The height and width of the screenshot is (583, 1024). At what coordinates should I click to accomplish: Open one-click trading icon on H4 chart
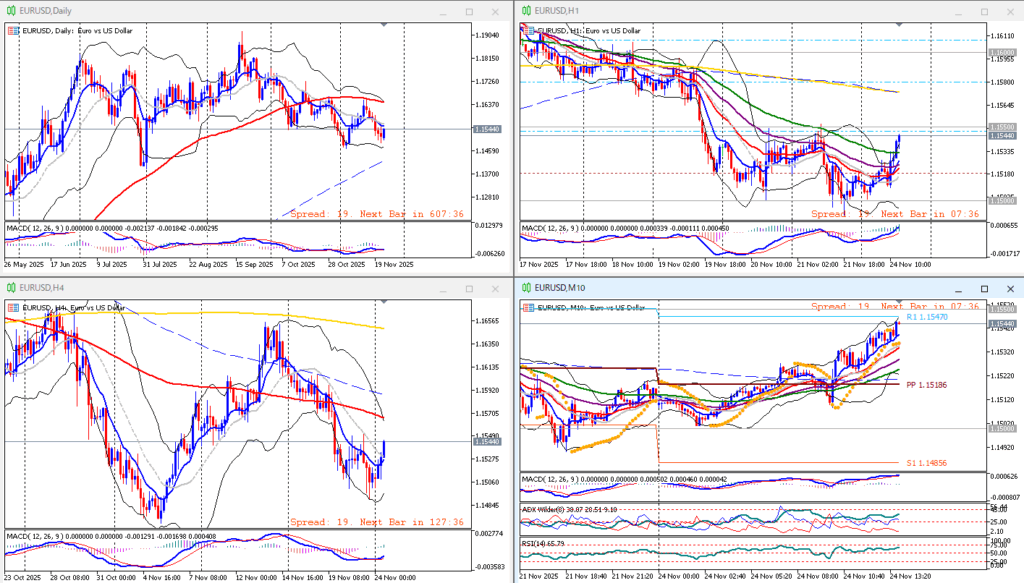point(12,308)
